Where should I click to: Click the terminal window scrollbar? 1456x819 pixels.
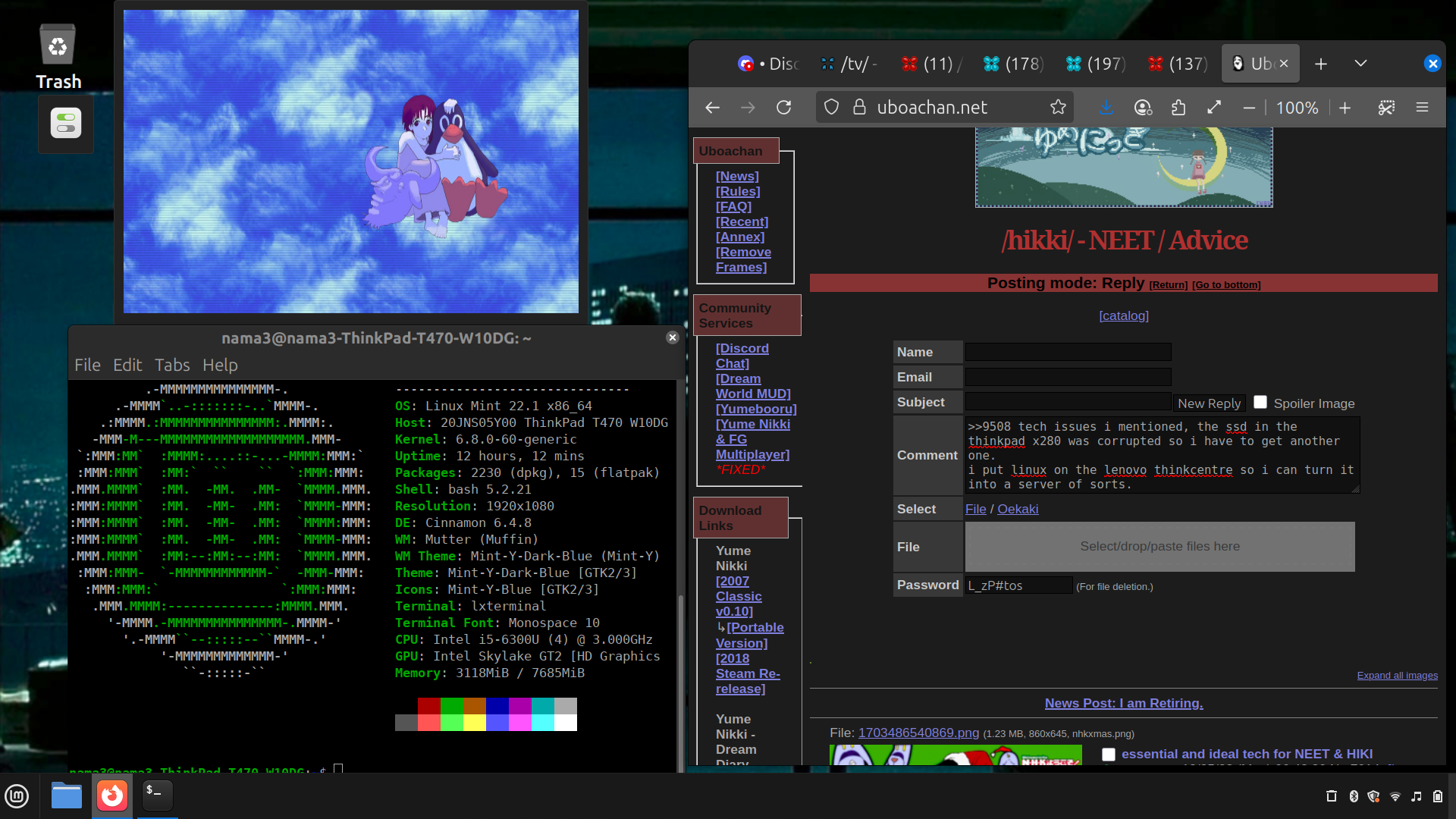click(x=680, y=682)
